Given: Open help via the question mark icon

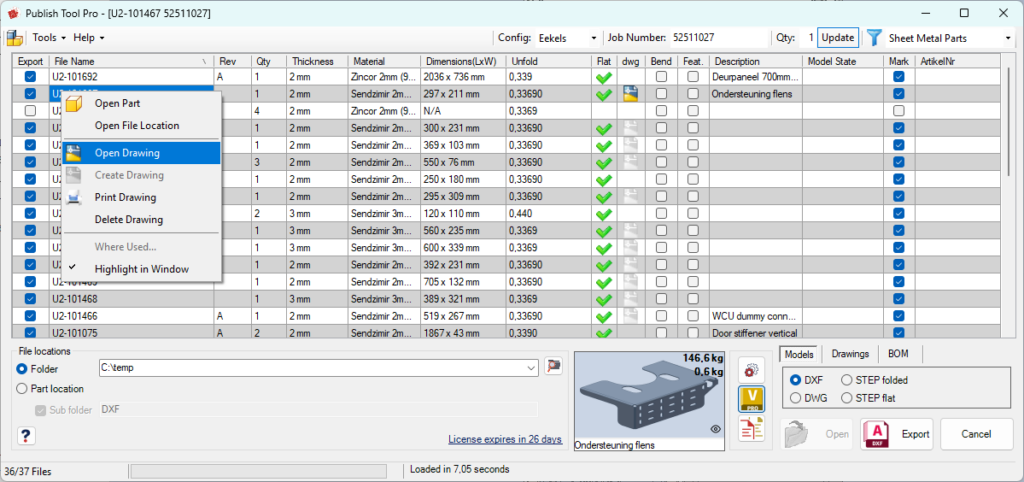Looking at the screenshot, I should pyautogui.click(x=27, y=436).
